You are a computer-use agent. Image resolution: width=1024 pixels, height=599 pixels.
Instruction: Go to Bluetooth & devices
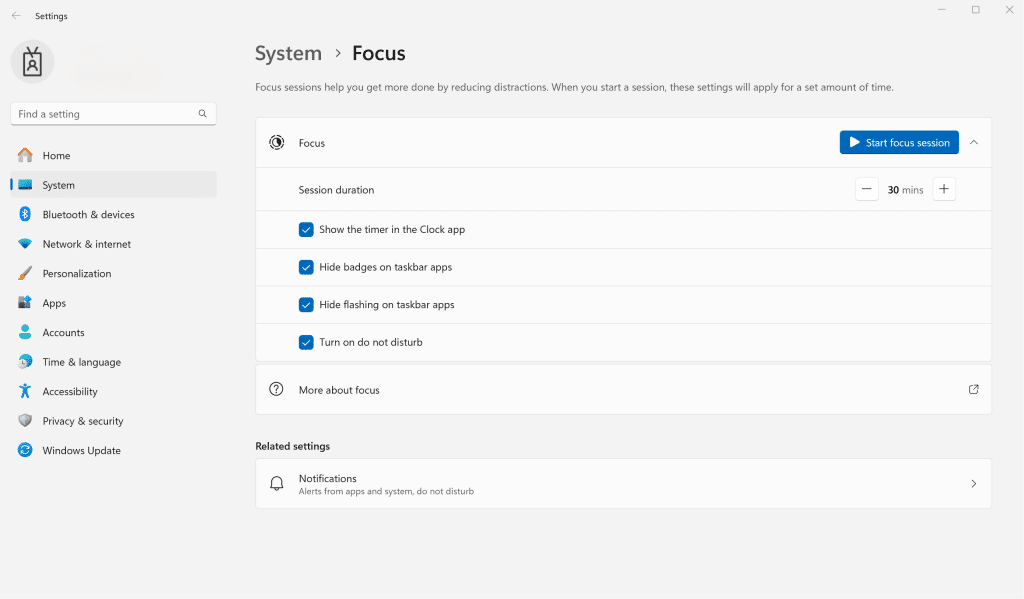pyautogui.click(x=114, y=214)
